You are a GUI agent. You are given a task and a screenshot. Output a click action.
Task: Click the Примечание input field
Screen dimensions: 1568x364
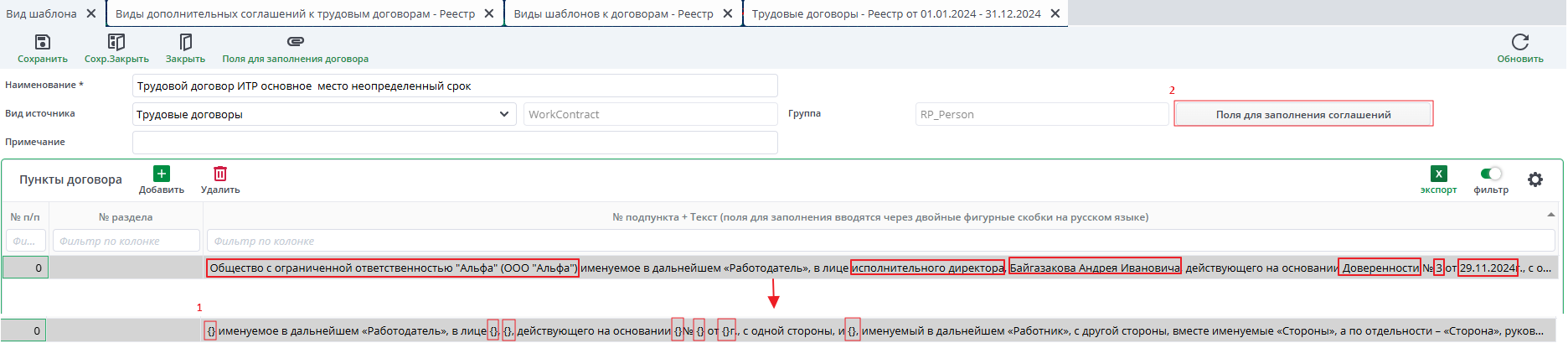[x=455, y=143]
